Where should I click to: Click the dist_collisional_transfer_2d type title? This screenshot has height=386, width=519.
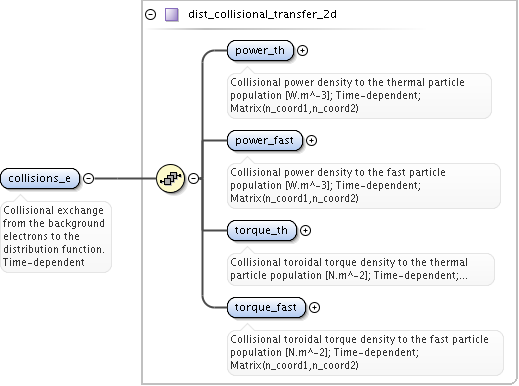[262, 14]
